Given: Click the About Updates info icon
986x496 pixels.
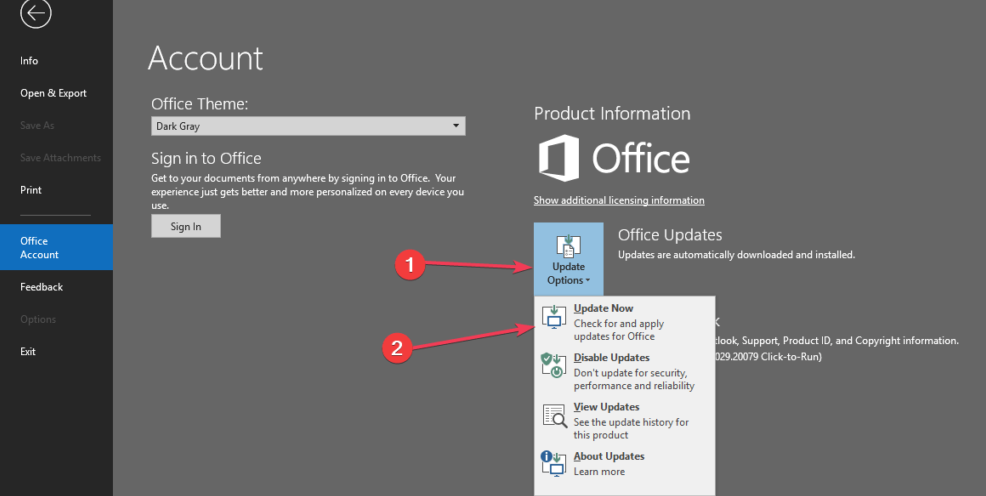Looking at the screenshot, I should point(553,464).
